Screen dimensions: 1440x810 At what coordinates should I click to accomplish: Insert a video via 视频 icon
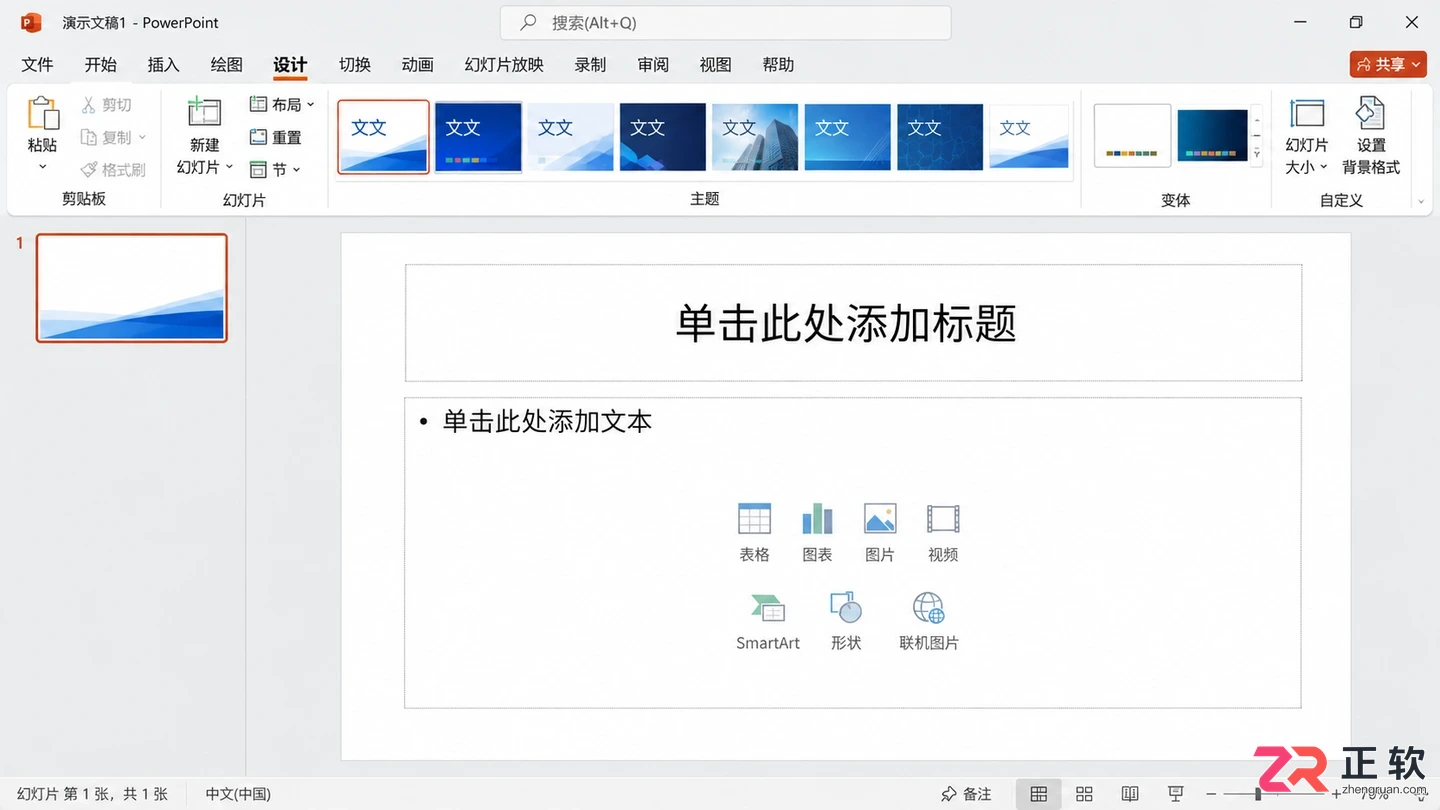click(x=943, y=532)
